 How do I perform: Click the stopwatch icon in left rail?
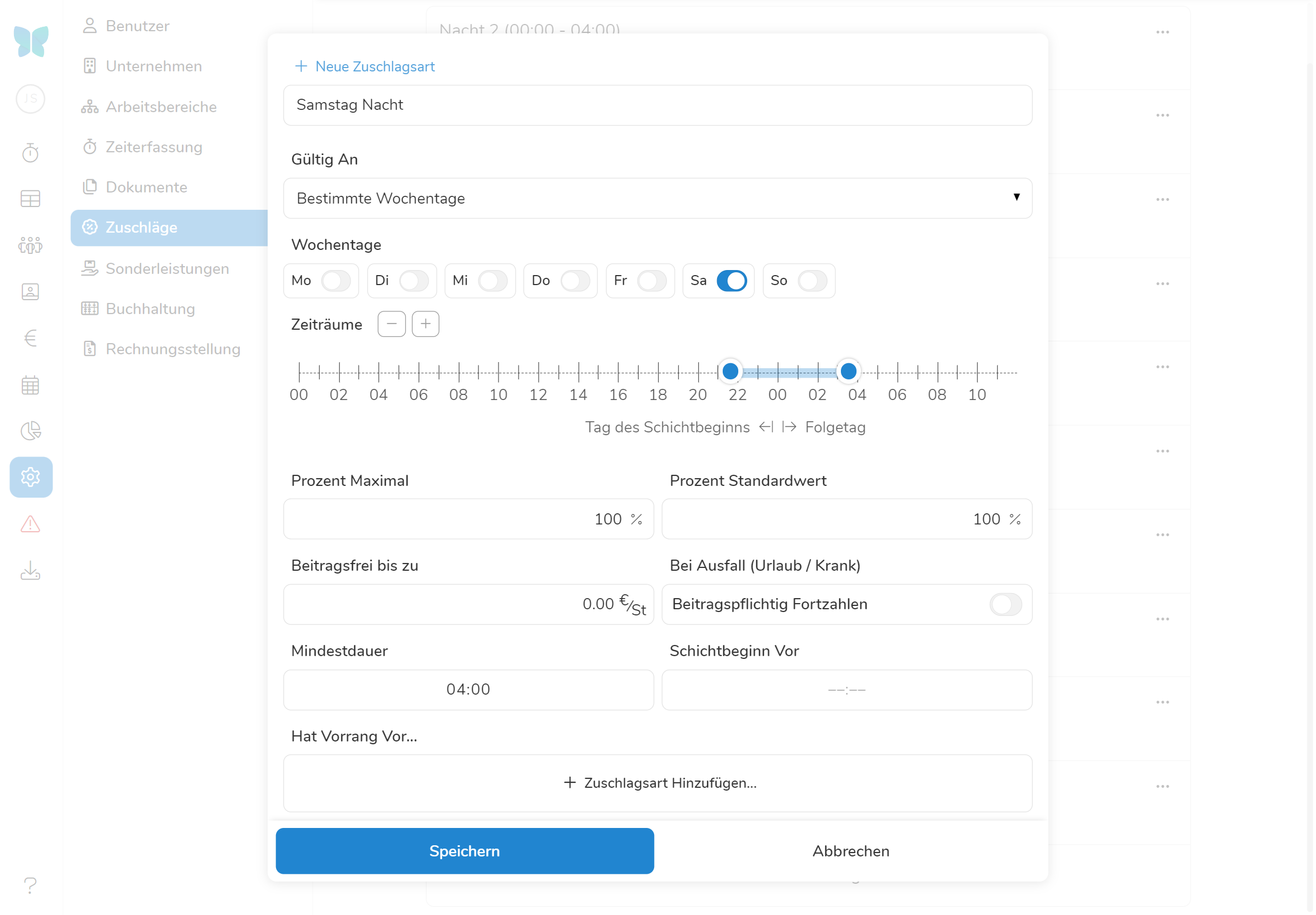coord(30,152)
